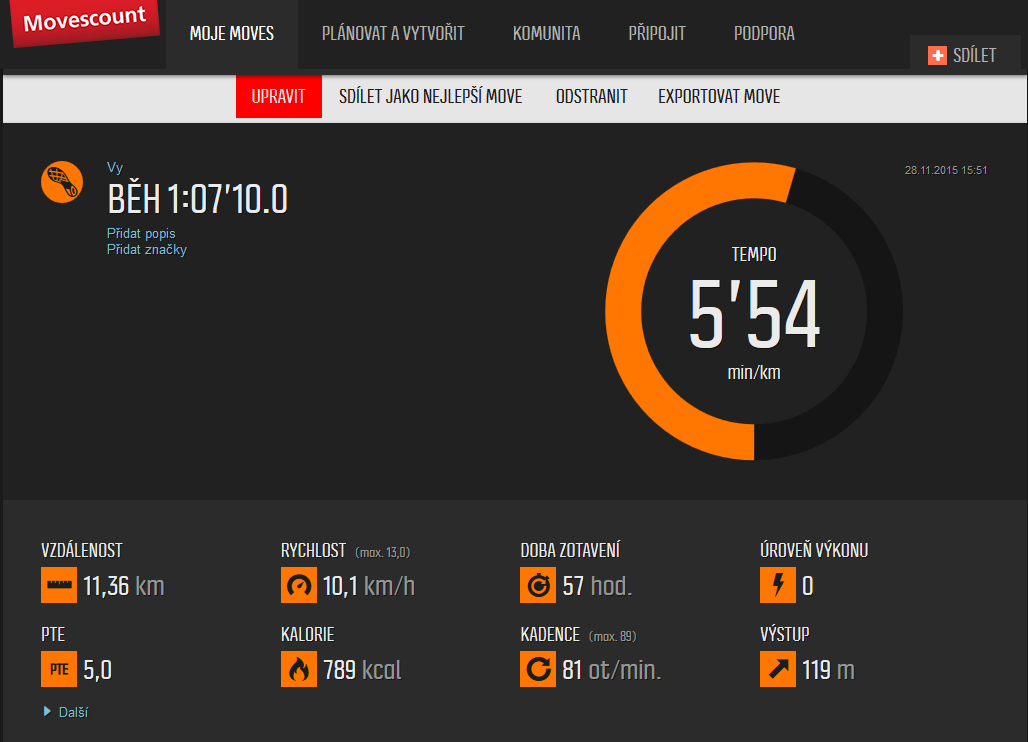Click the ascent arrow icon

click(x=778, y=669)
